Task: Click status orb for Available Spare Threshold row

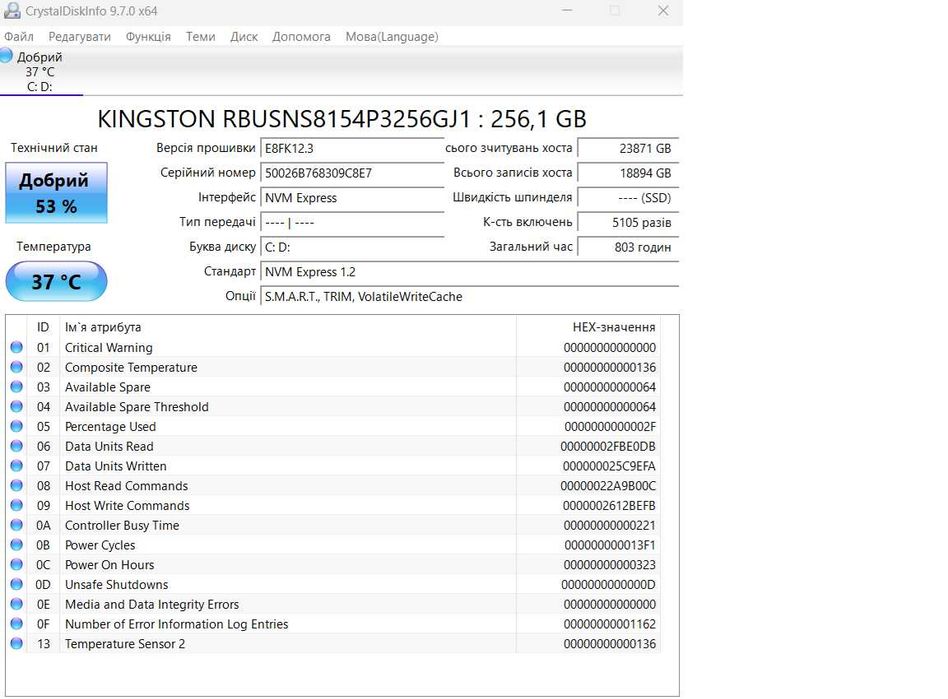Action: coord(16,406)
